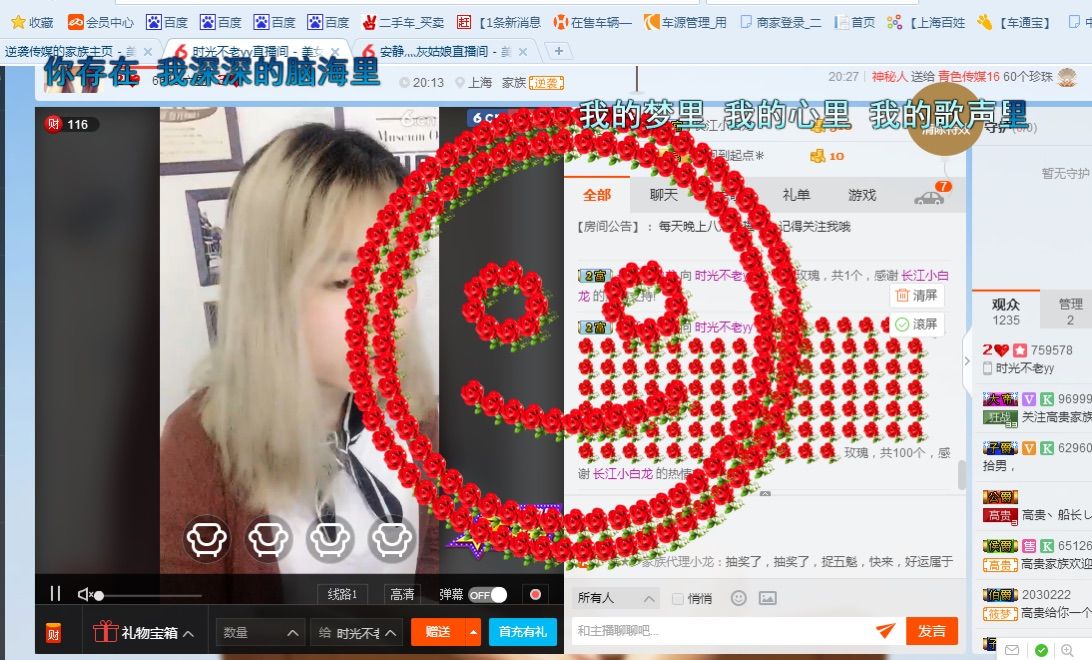Open the gift recipient 时光不老 dropdown
Screen dimensions: 1092x660
coord(357,632)
